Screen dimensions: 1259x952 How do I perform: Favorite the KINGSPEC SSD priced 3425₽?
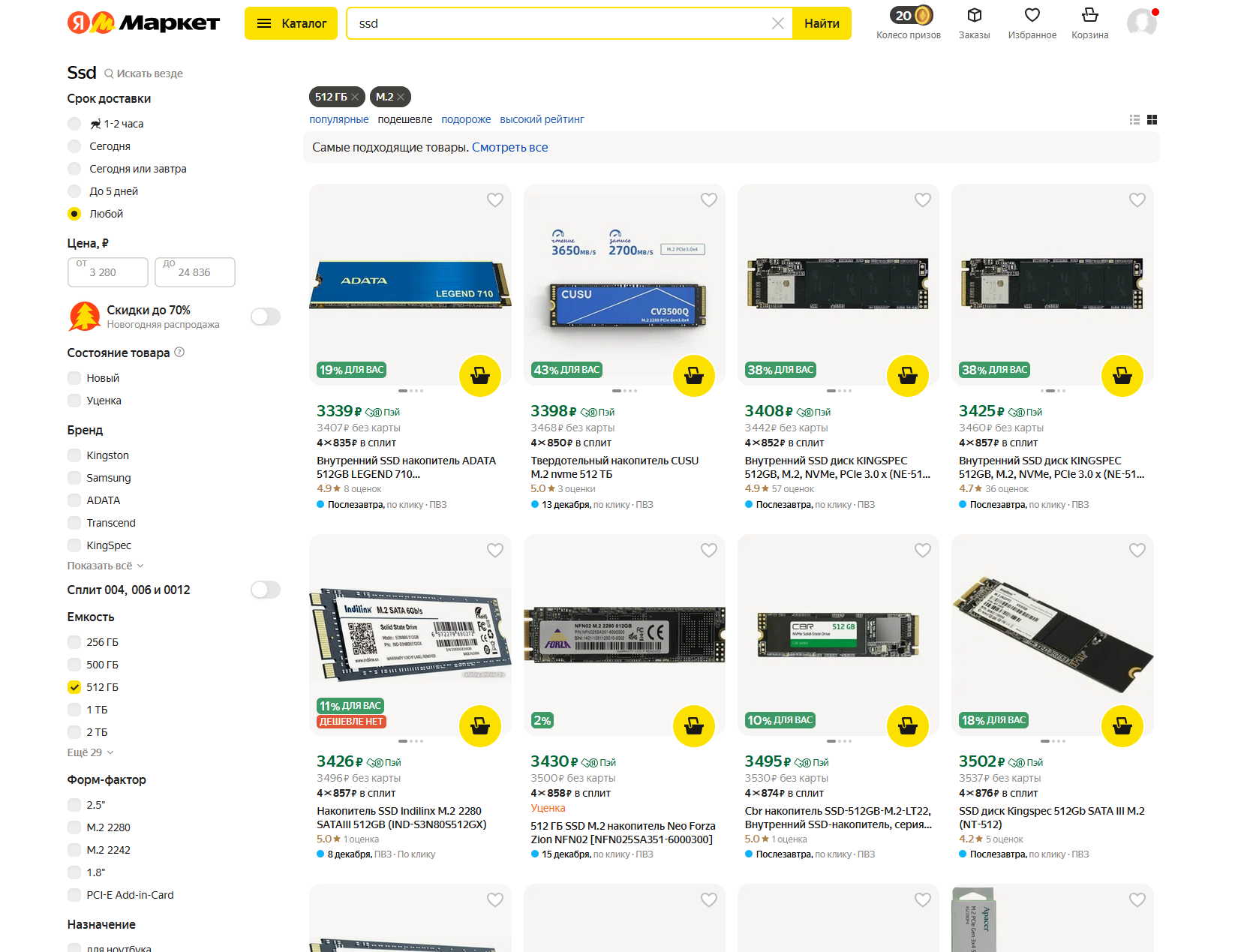click(x=1137, y=200)
